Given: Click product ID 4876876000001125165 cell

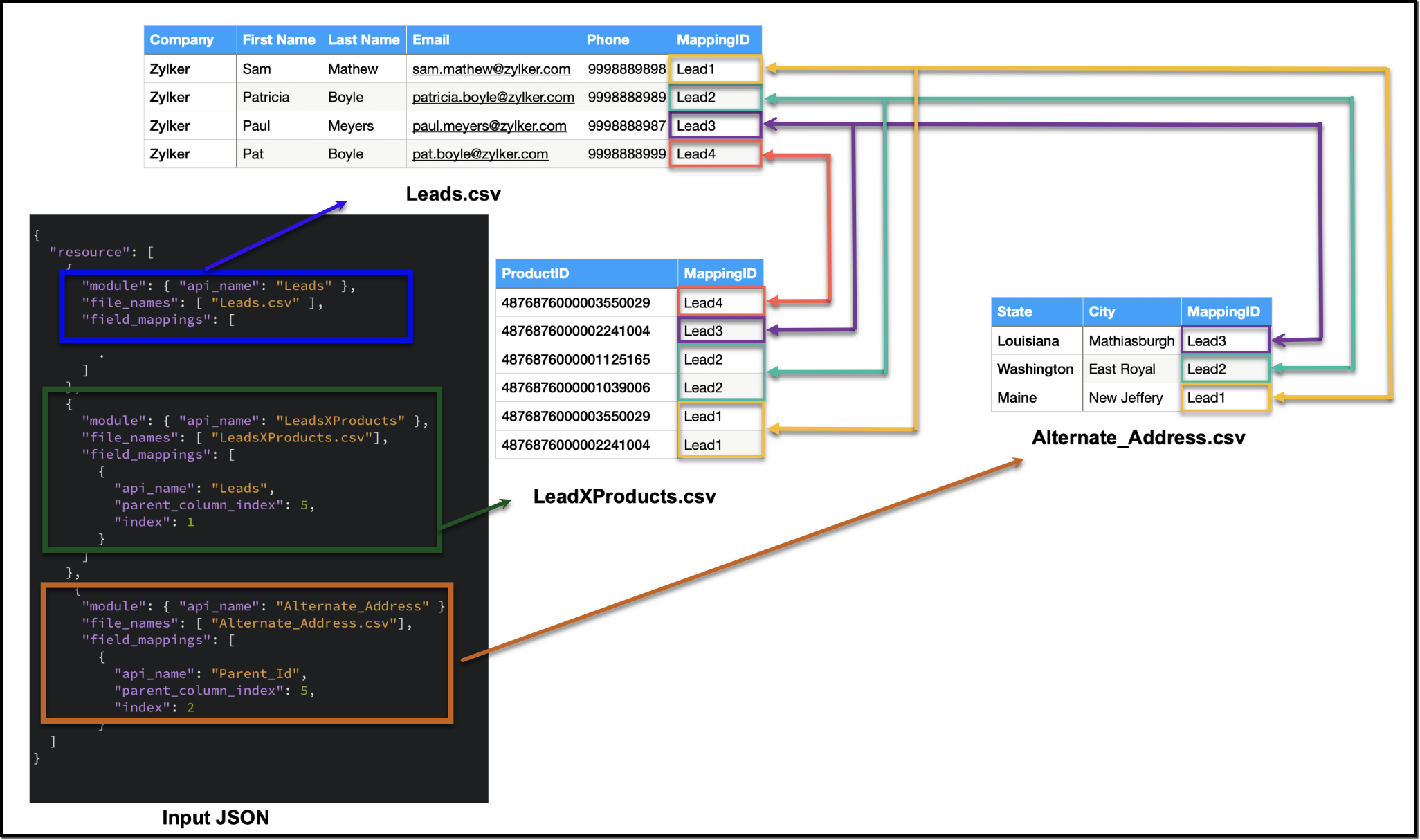Looking at the screenshot, I should pyautogui.click(x=576, y=360).
